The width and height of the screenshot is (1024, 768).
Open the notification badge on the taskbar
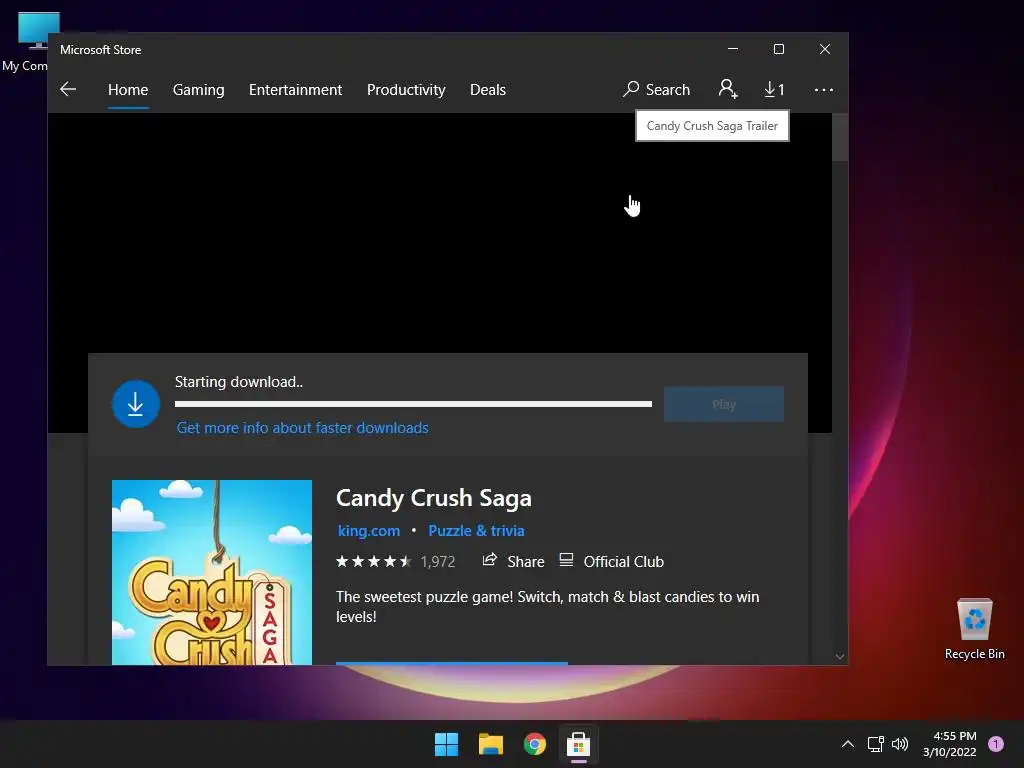coord(995,744)
